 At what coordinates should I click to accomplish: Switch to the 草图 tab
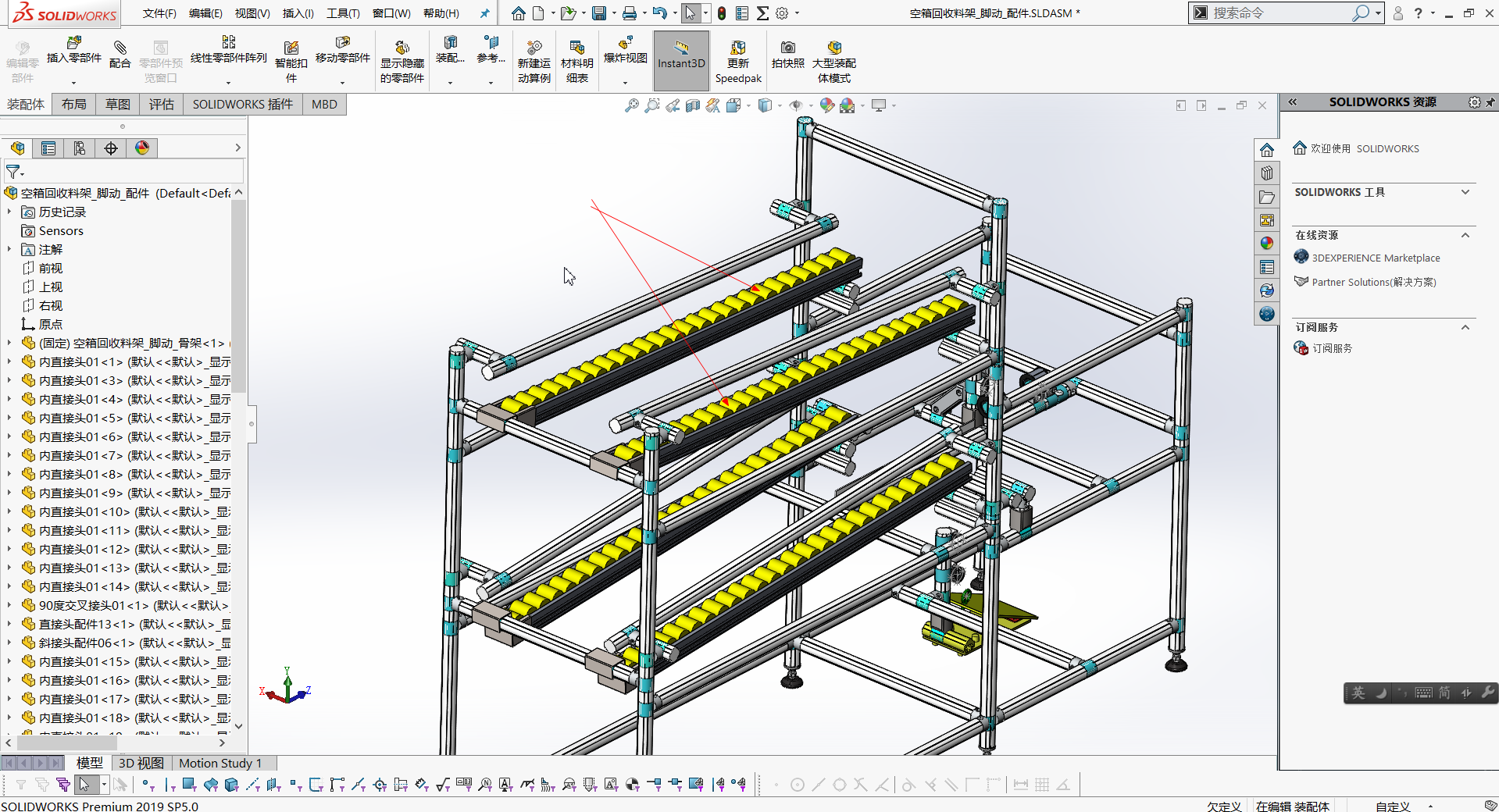118,105
